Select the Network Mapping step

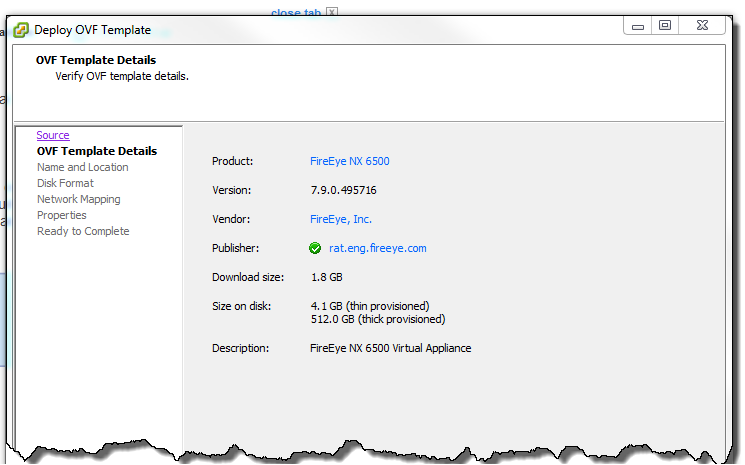point(78,199)
